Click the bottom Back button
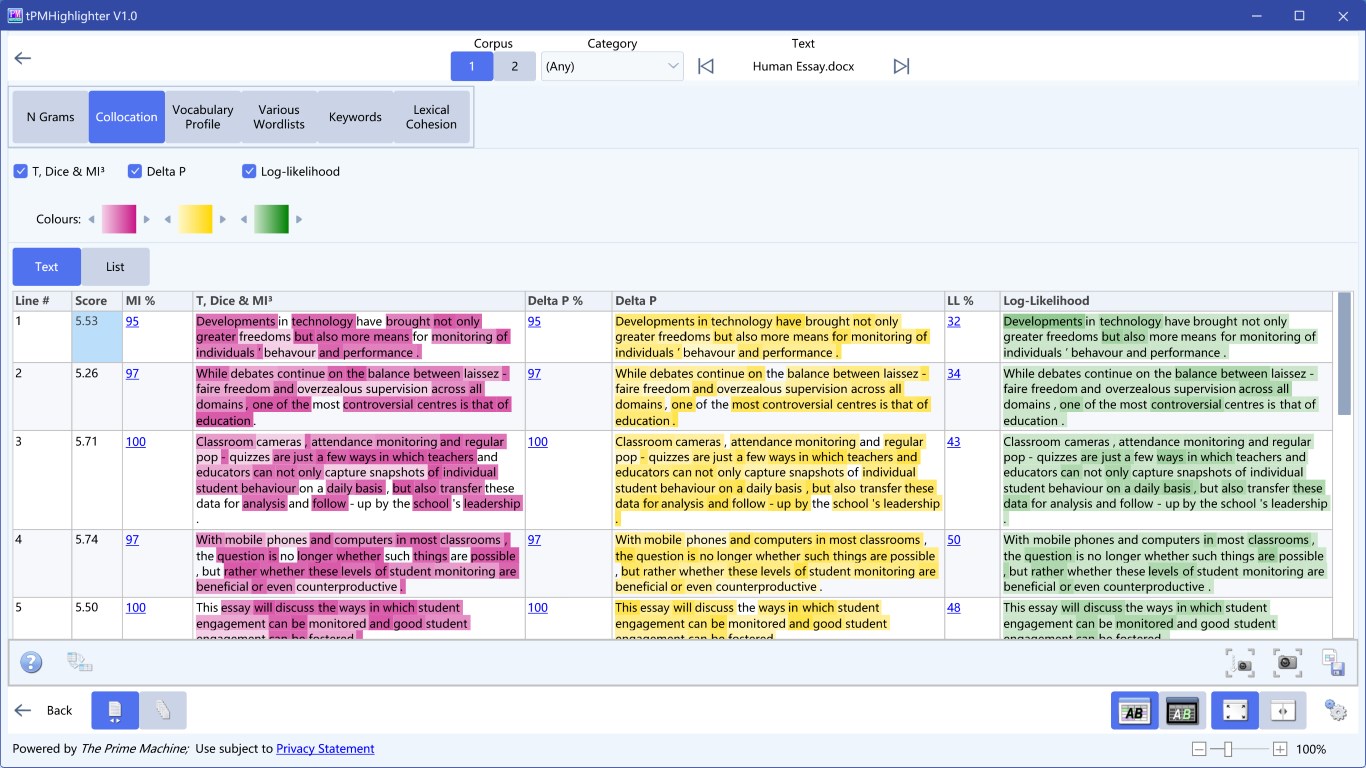 coord(44,710)
